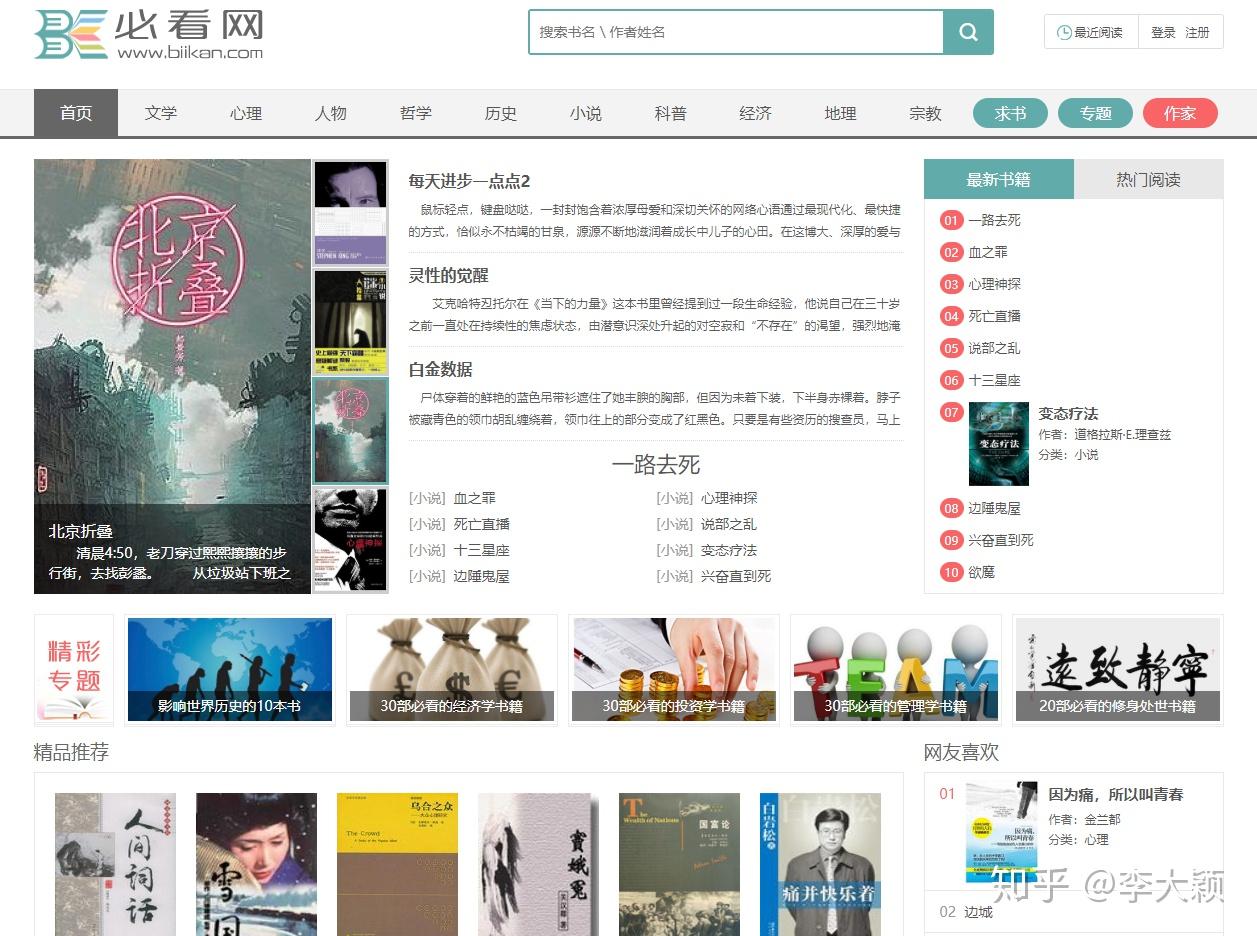
Task: Click the 专题 pill button
Action: point(1095,113)
